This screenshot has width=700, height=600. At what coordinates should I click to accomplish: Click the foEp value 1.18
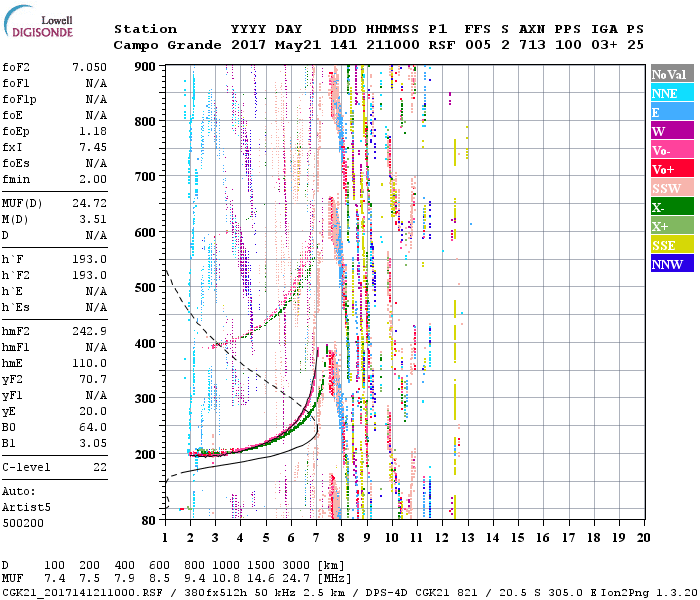[x=93, y=131]
